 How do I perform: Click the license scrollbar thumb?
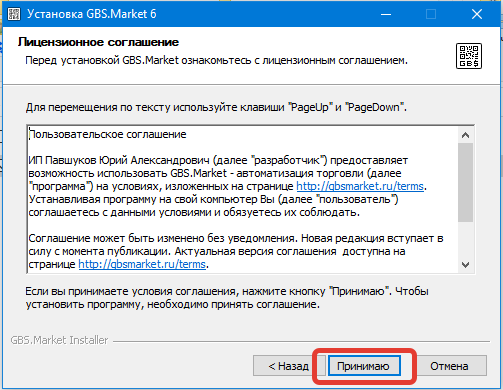click(x=465, y=182)
